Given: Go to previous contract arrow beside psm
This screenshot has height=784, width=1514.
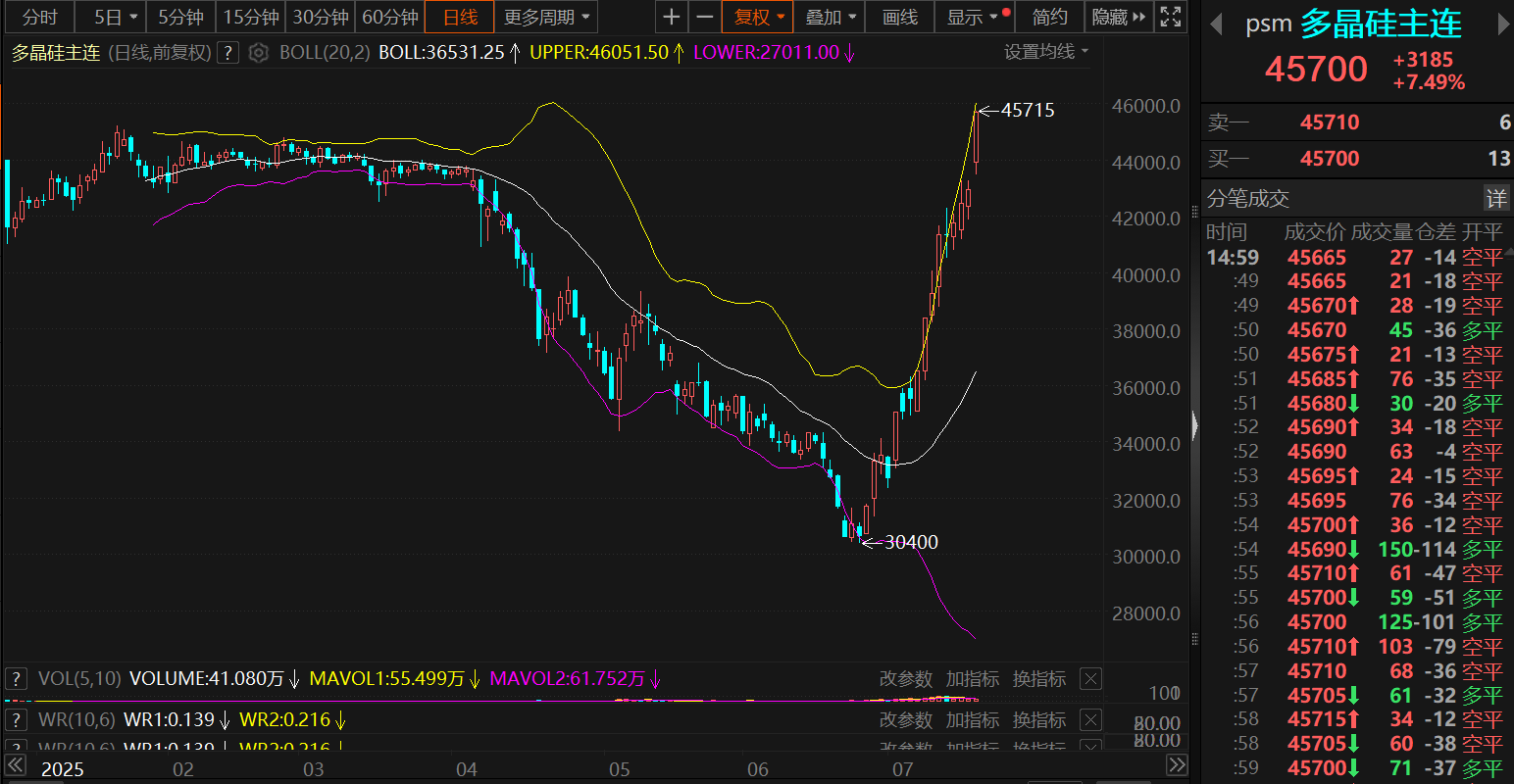Looking at the screenshot, I should pyautogui.click(x=1217, y=25).
